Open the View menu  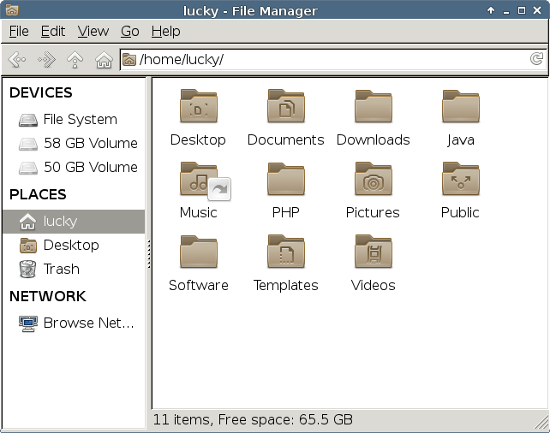tap(93, 32)
